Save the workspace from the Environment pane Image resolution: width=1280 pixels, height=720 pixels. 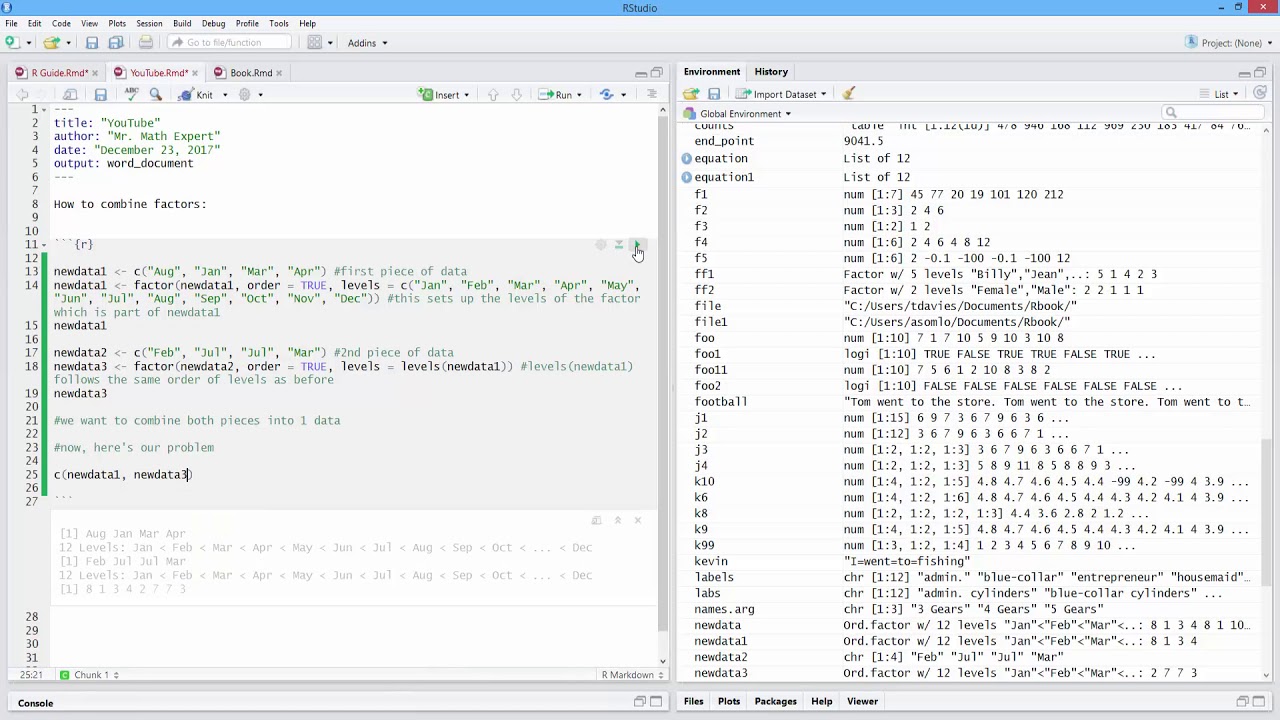(x=714, y=94)
